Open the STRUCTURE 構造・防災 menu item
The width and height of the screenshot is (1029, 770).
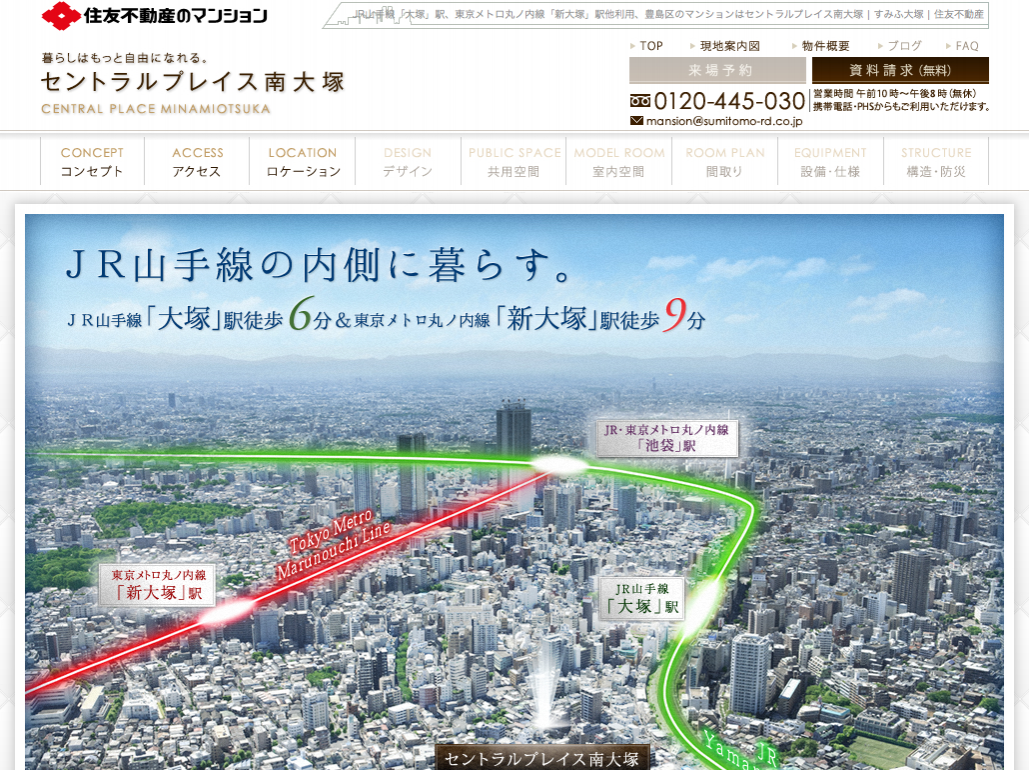tap(936, 162)
